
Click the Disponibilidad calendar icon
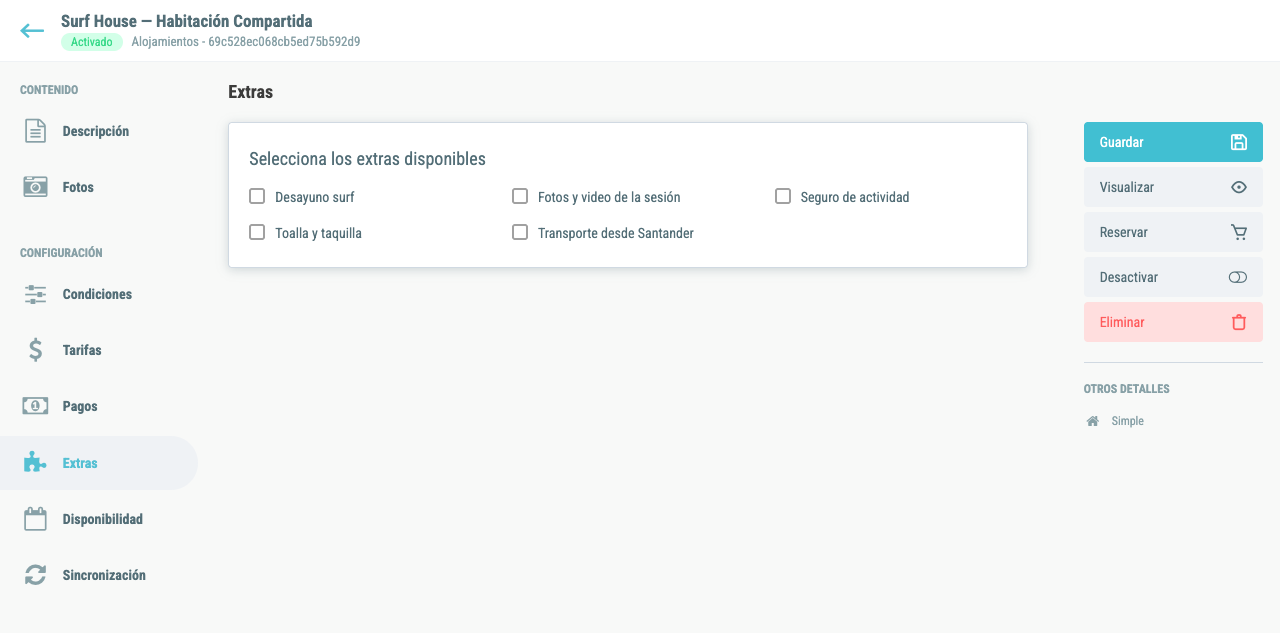point(36,519)
